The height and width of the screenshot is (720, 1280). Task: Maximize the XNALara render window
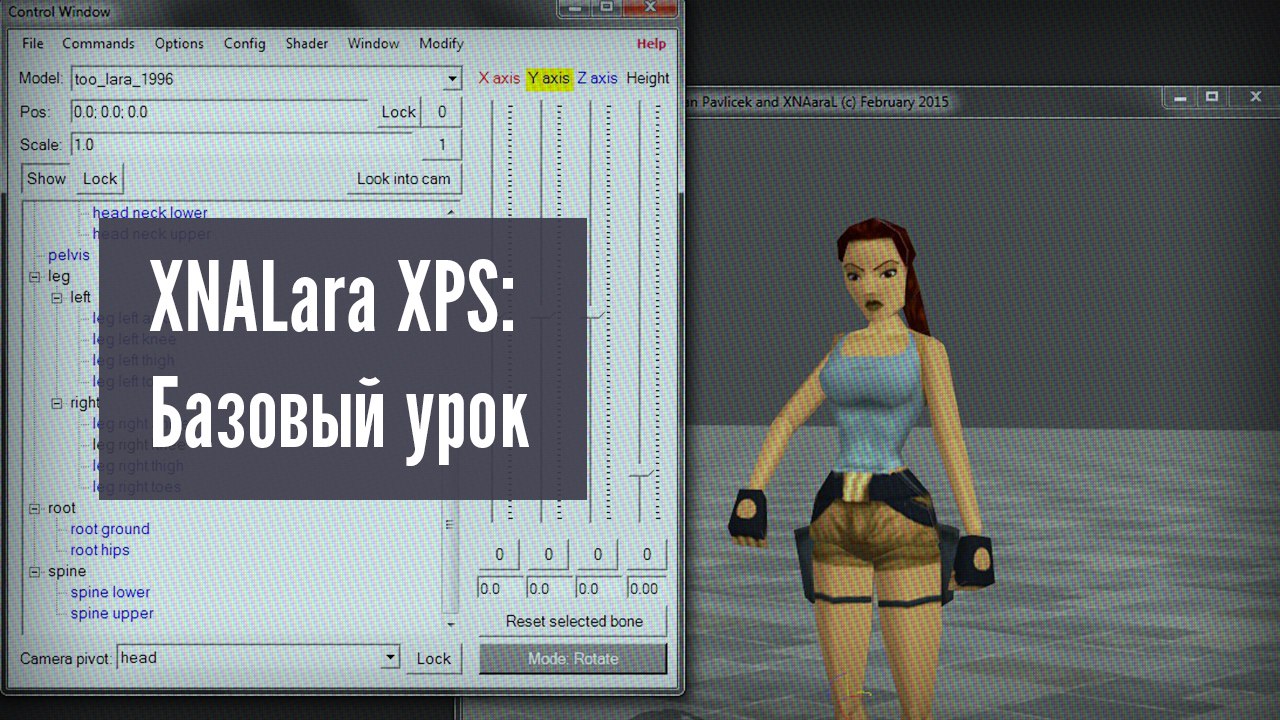(1212, 96)
